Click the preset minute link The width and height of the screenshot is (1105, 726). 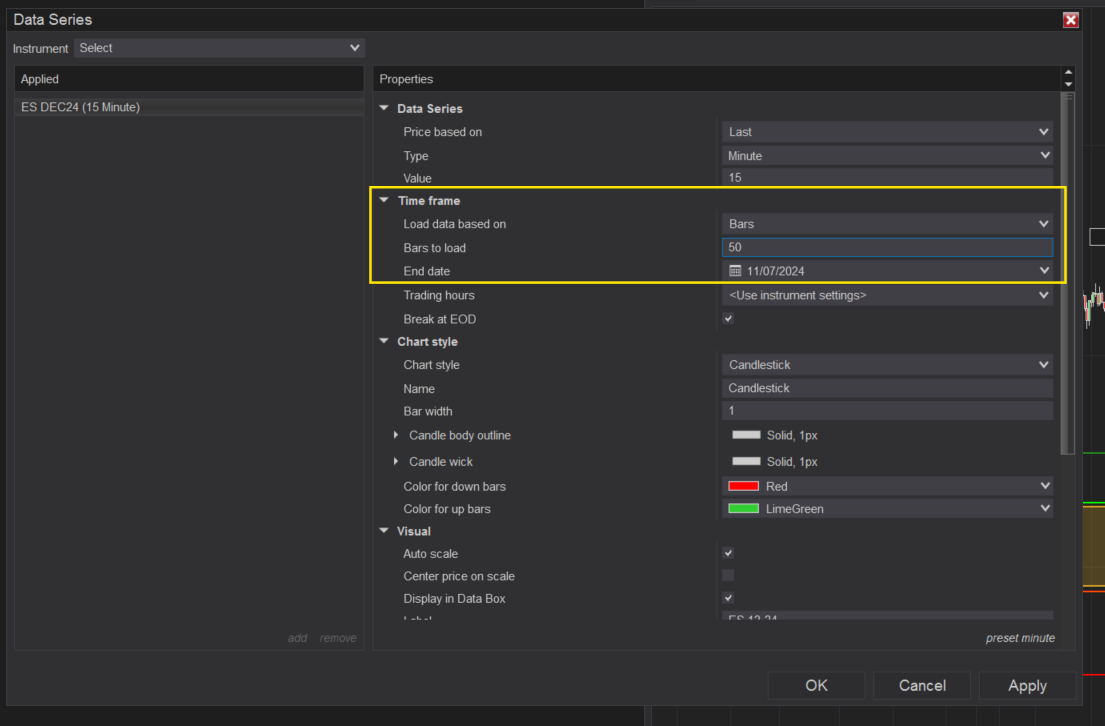pos(1019,638)
